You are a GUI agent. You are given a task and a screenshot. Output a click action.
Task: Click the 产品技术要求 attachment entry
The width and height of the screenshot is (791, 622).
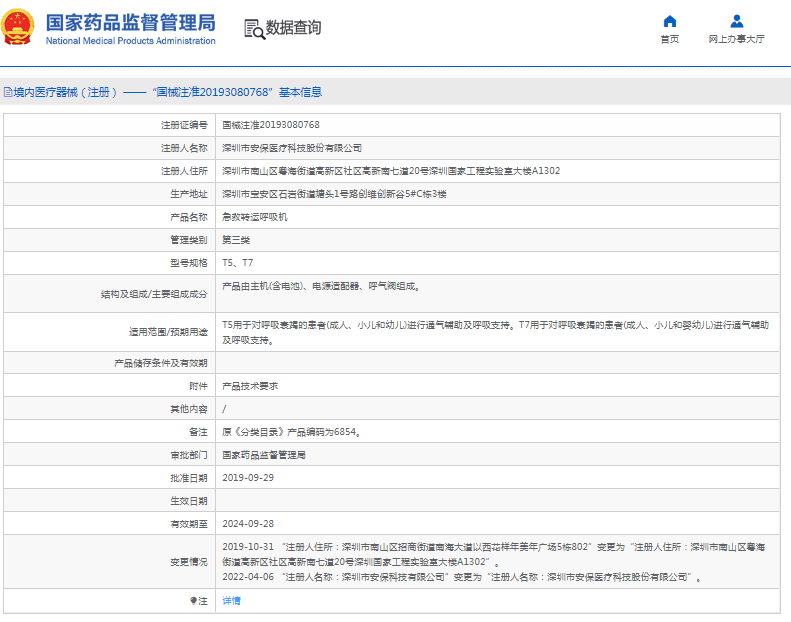(250, 386)
